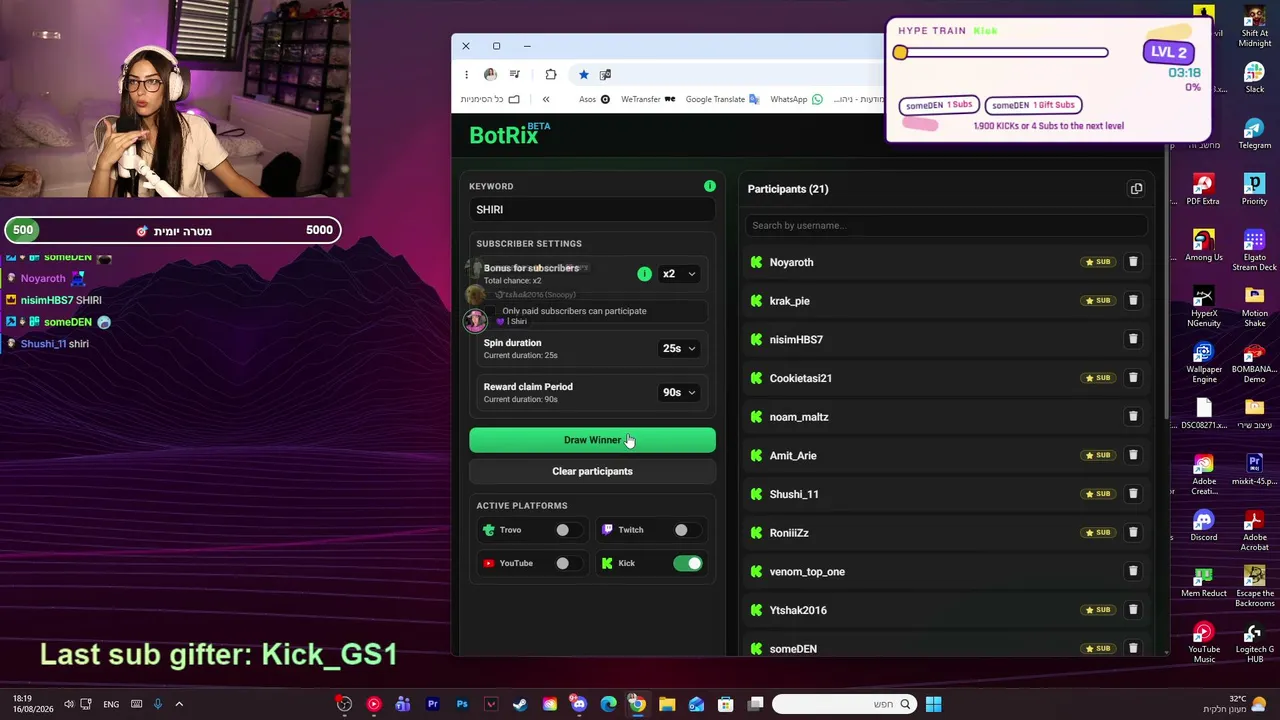Delete Cookietasi21 with the trash icon
This screenshot has width=1280, height=720.
coord(1133,378)
